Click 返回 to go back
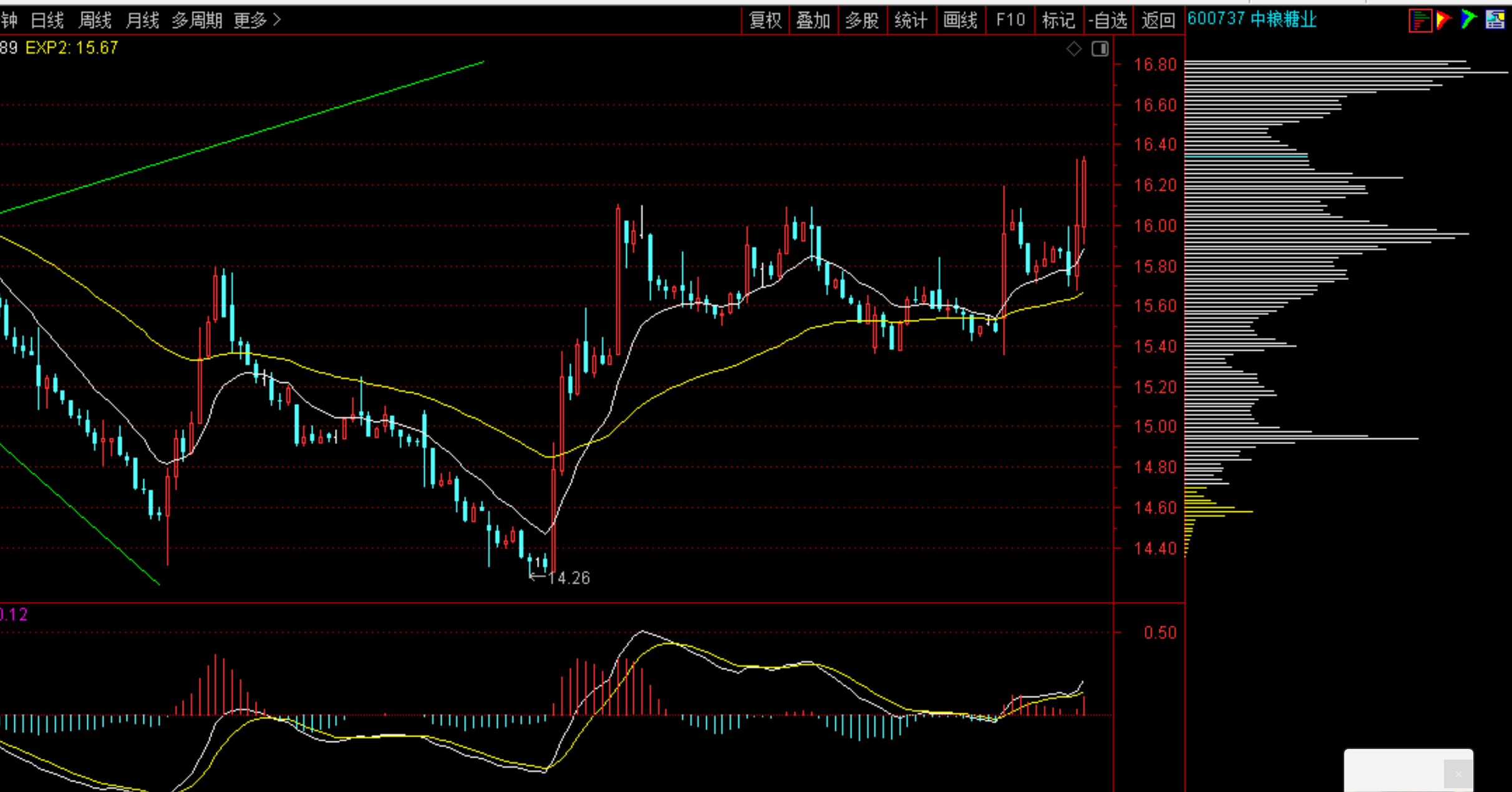This screenshot has height=792, width=1512. pyautogui.click(x=1158, y=21)
